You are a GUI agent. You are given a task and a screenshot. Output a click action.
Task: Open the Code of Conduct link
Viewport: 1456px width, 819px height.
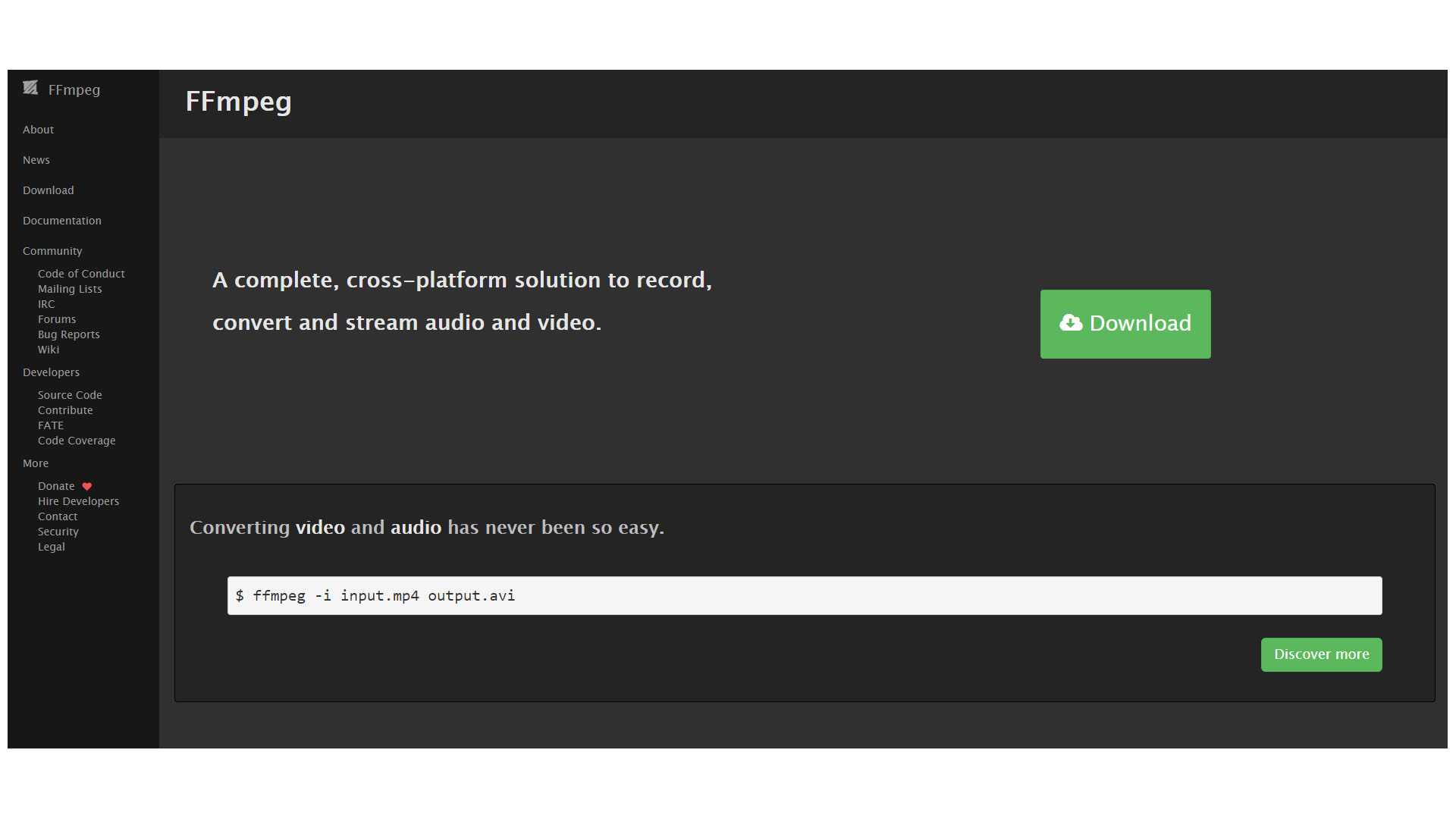(81, 274)
